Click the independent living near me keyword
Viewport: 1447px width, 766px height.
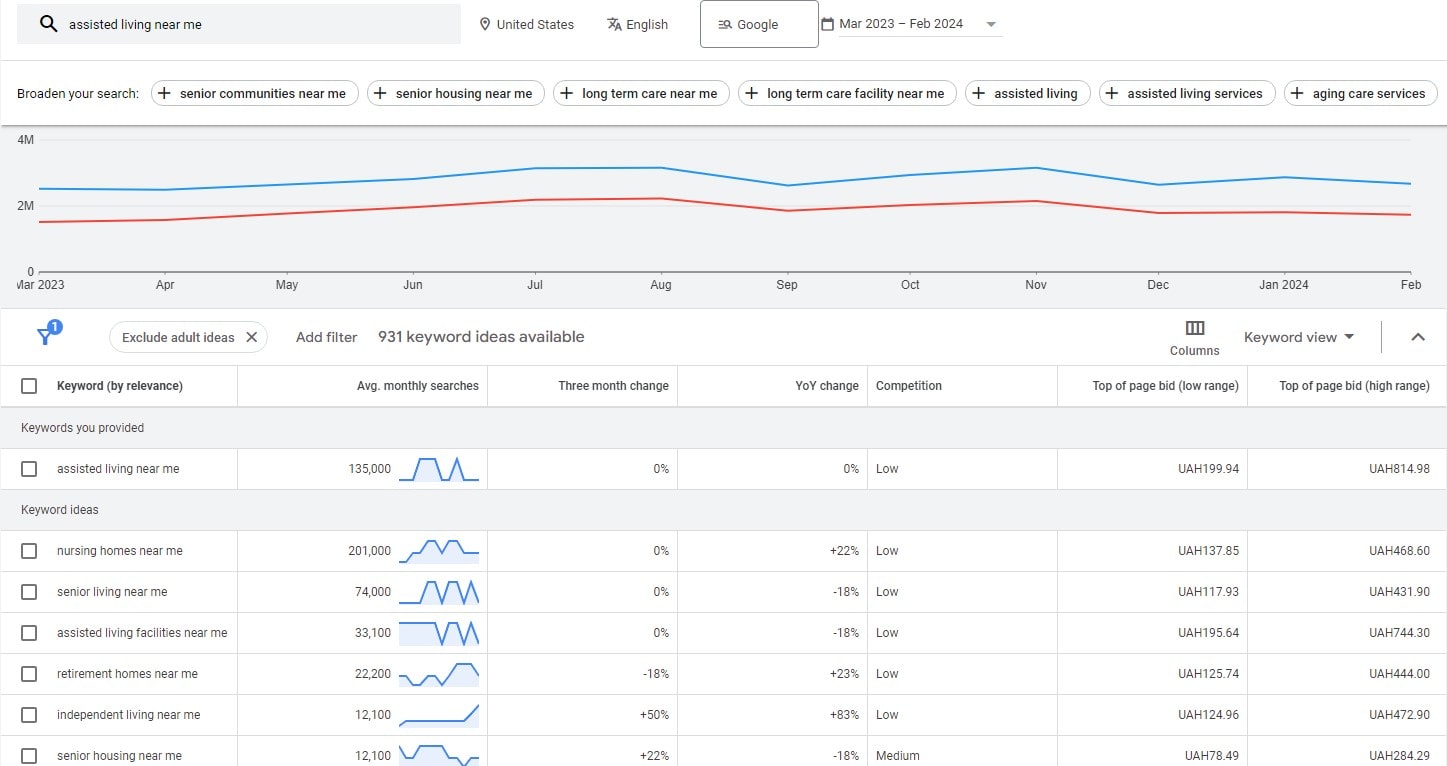129,715
